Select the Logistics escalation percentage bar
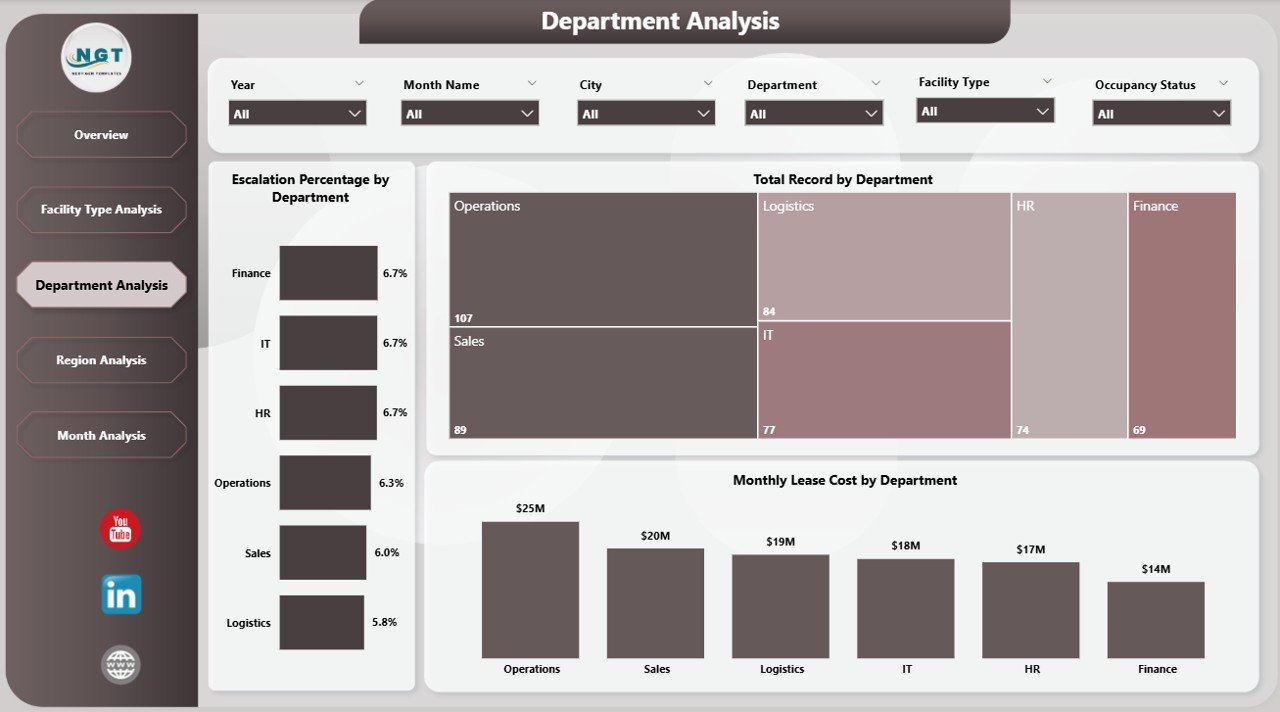 [x=321, y=622]
